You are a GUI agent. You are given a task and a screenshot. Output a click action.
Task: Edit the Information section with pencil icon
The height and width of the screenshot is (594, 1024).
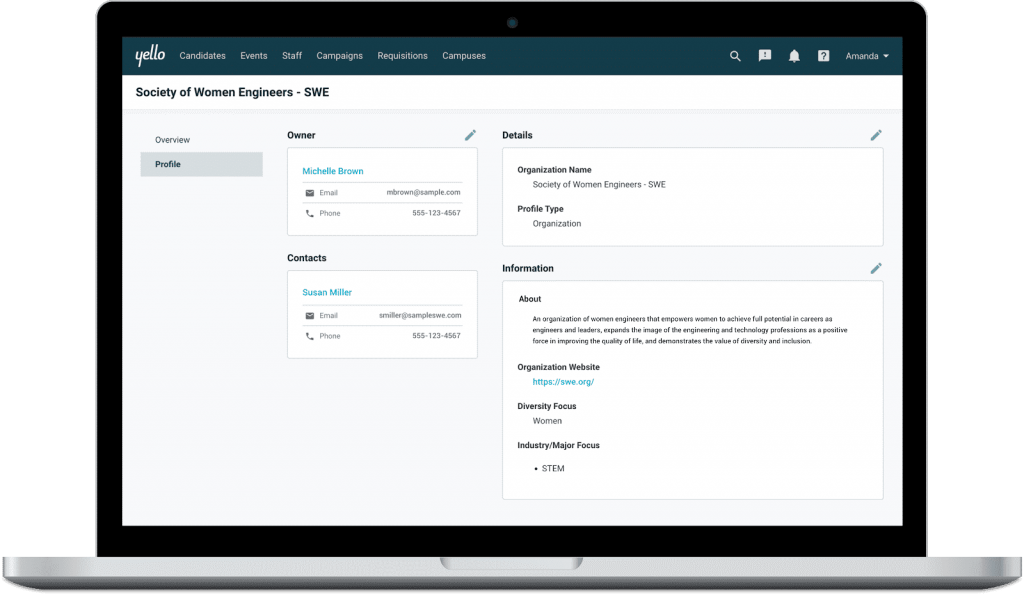876,268
